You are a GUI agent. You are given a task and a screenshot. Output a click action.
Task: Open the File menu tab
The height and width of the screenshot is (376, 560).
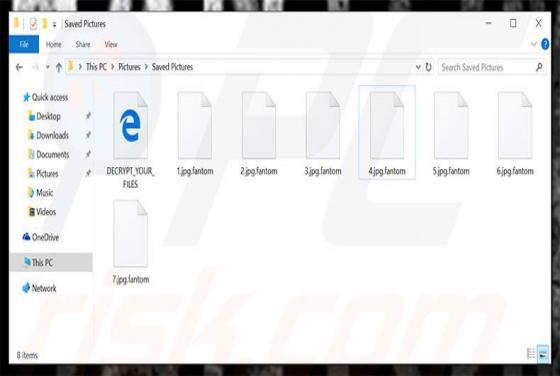24,44
